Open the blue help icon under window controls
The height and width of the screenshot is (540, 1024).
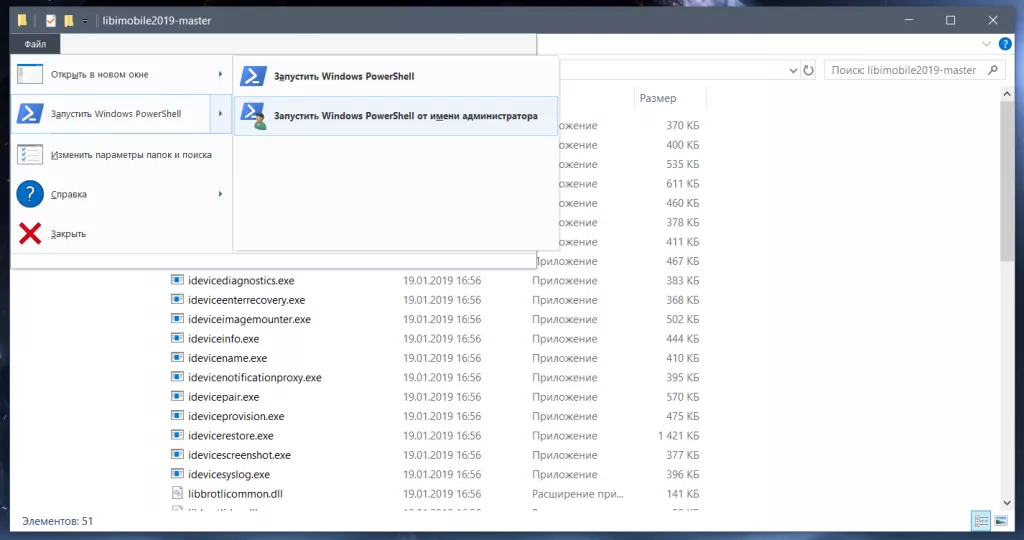click(1004, 44)
